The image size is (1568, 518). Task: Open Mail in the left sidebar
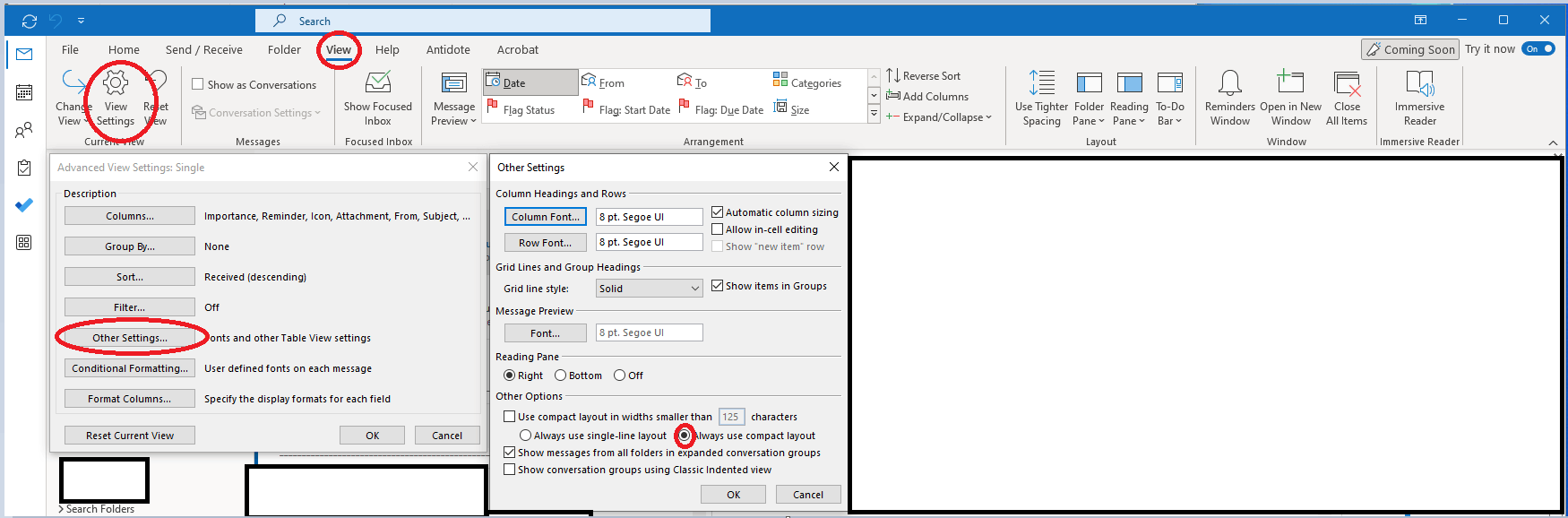[24, 55]
